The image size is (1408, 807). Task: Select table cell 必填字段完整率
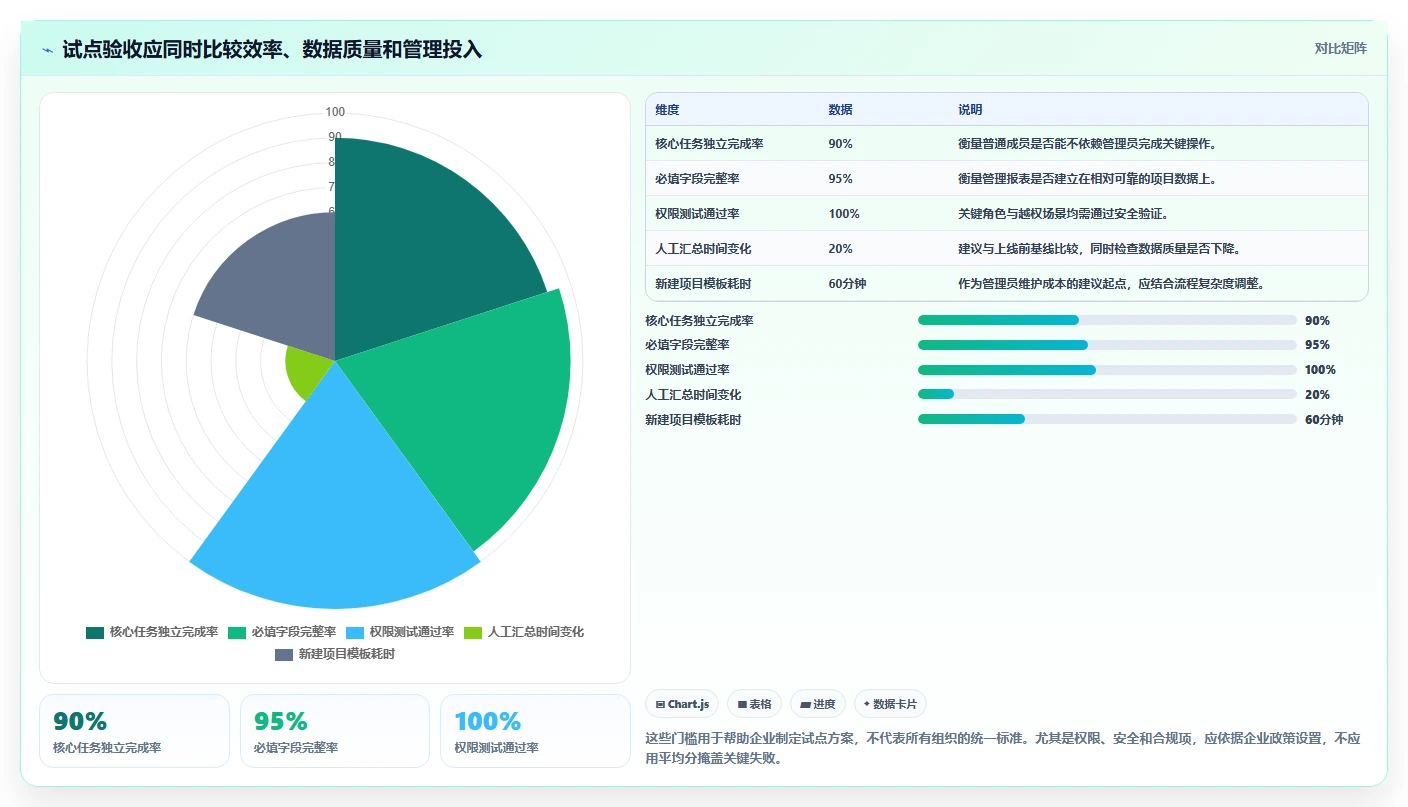pyautogui.click(x=697, y=179)
